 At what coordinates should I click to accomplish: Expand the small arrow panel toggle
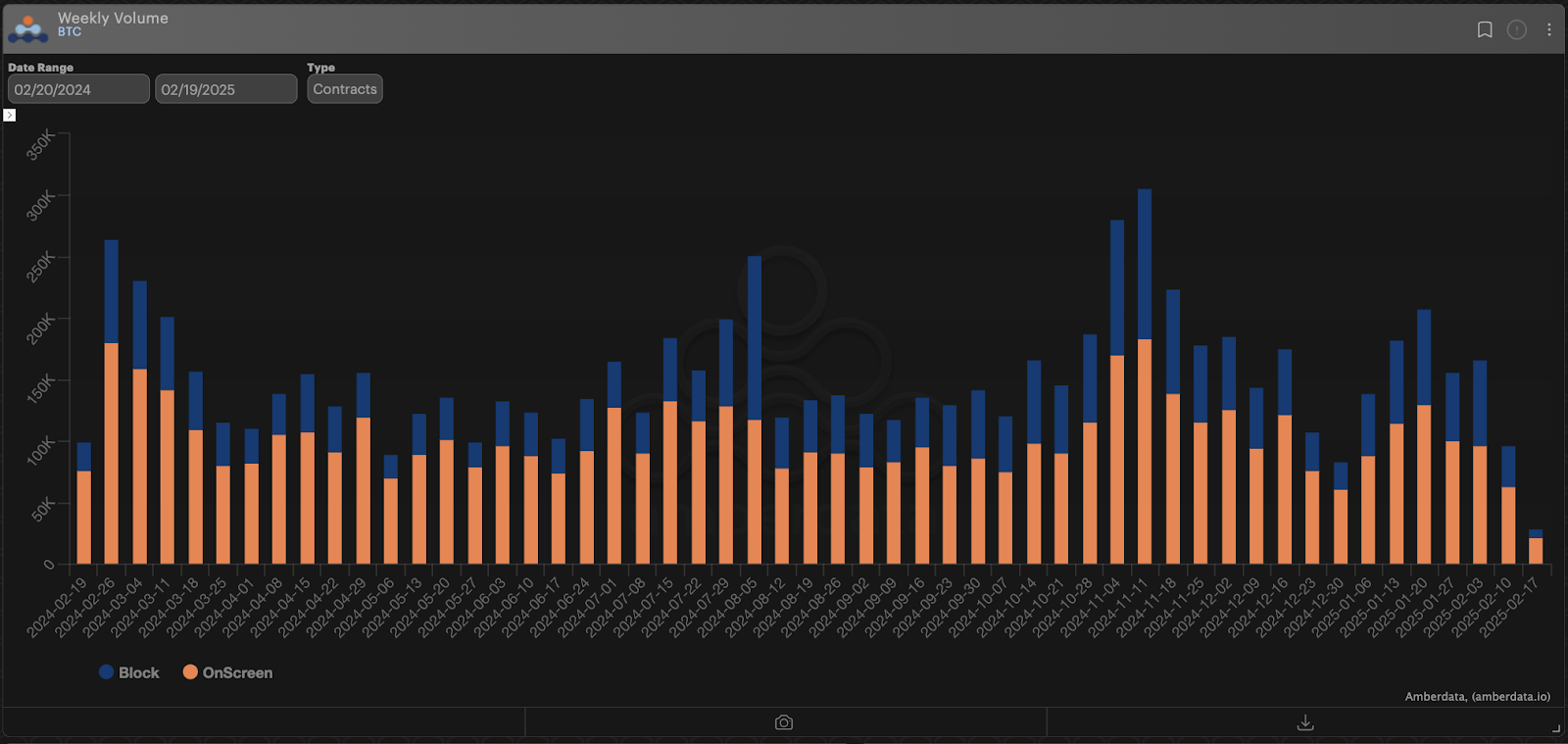[x=9, y=115]
